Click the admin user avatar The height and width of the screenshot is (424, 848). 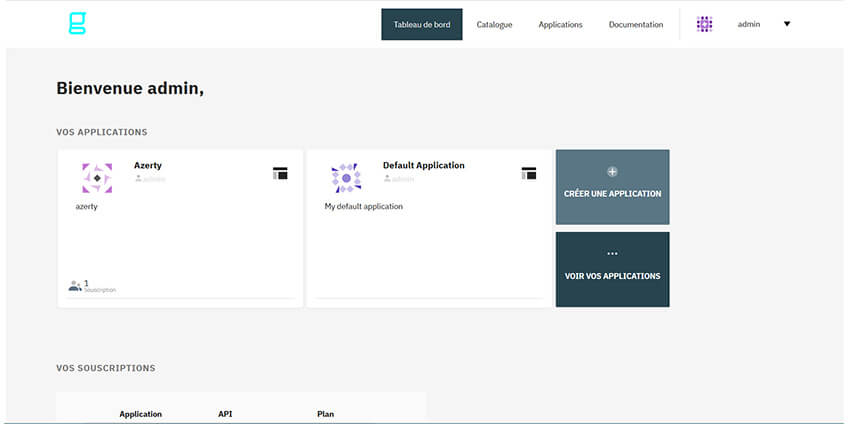click(x=704, y=24)
